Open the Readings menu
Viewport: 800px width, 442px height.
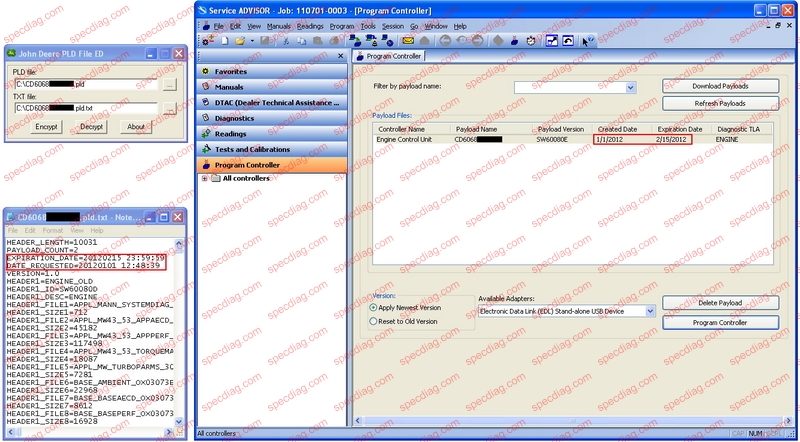pyautogui.click(x=309, y=25)
